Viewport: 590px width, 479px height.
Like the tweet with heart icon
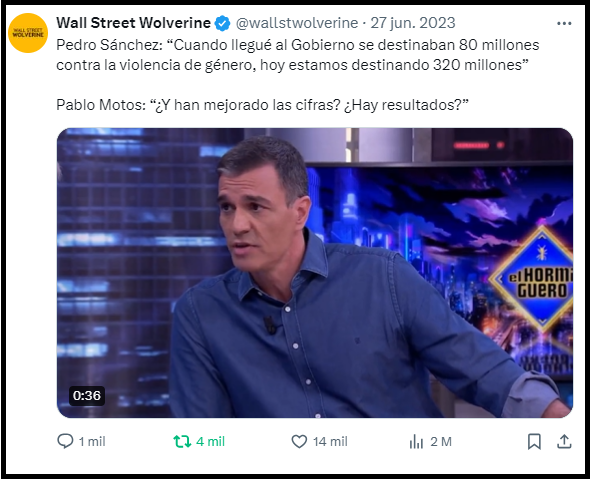[x=300, y=441]
